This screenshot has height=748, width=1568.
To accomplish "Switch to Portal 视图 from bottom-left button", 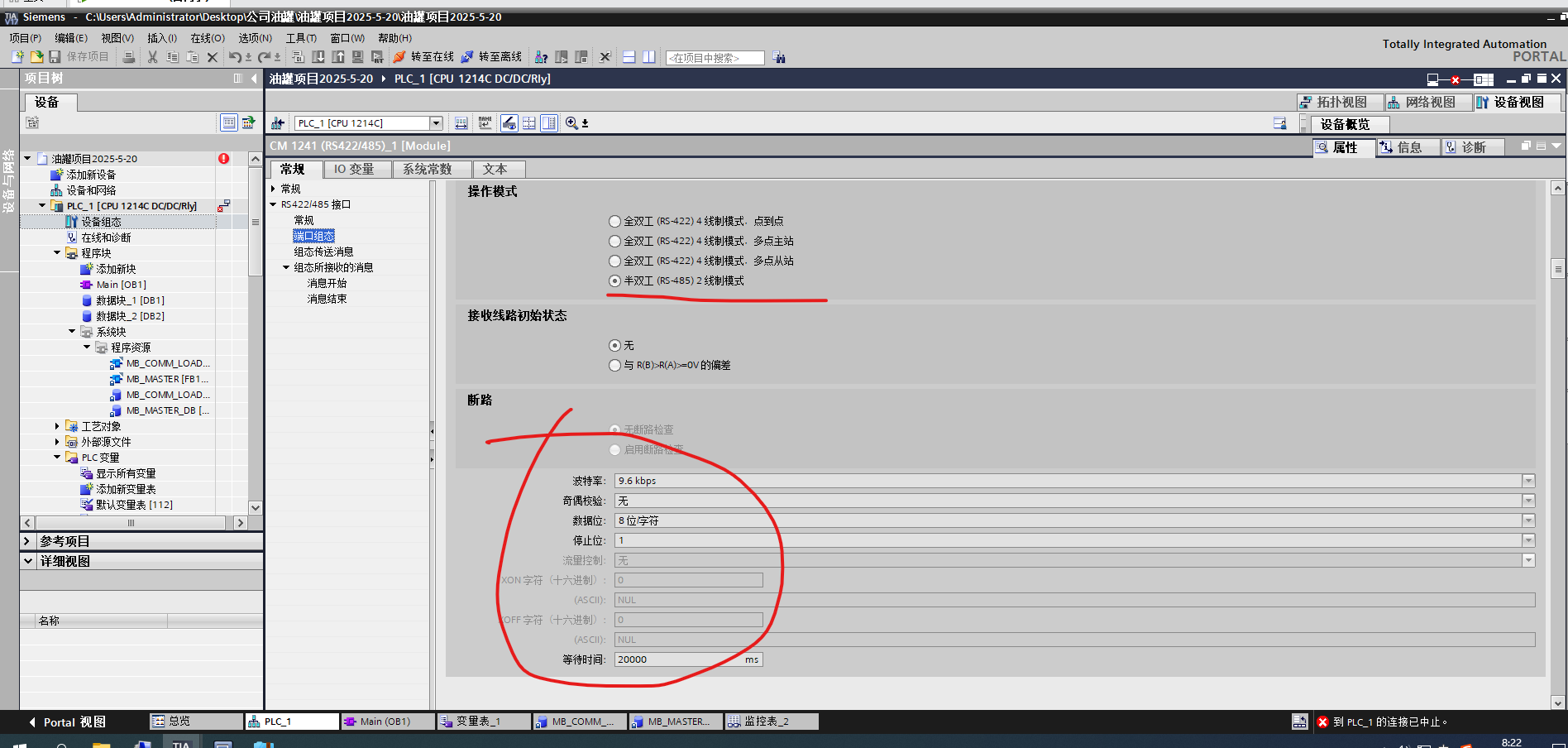I will (x=70, y=722).
